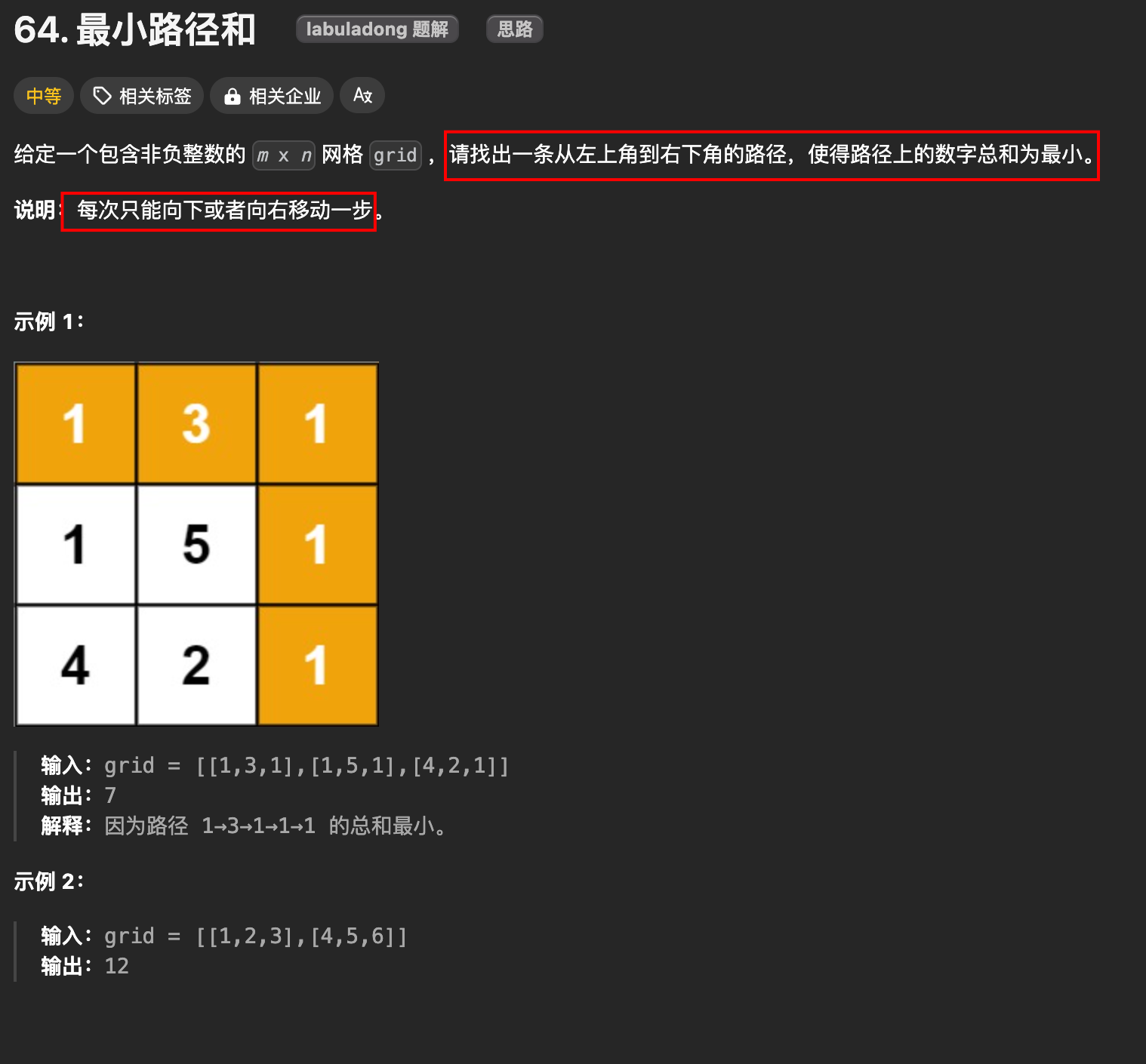Click the 思路 button
The image size is (1146, 1064).
(515, 29)
